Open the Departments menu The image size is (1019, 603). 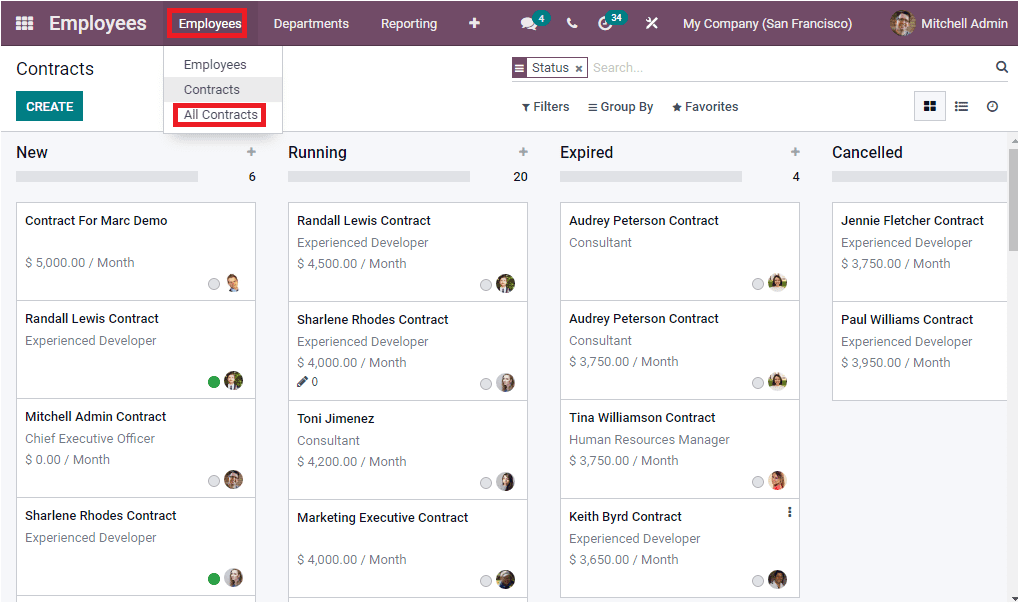(312, 22)
